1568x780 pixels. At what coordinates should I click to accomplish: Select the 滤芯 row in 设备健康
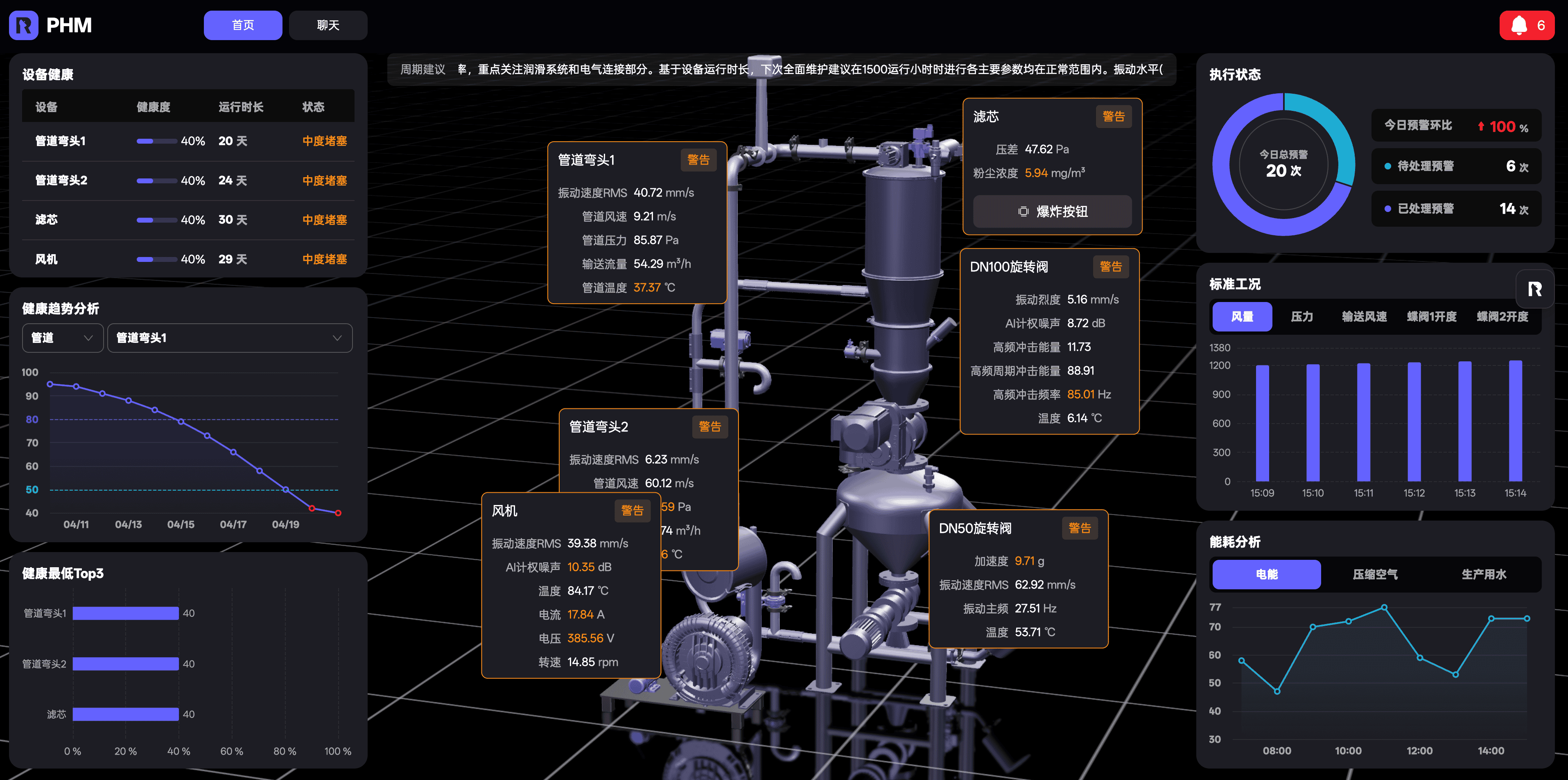tap(188, 220)
